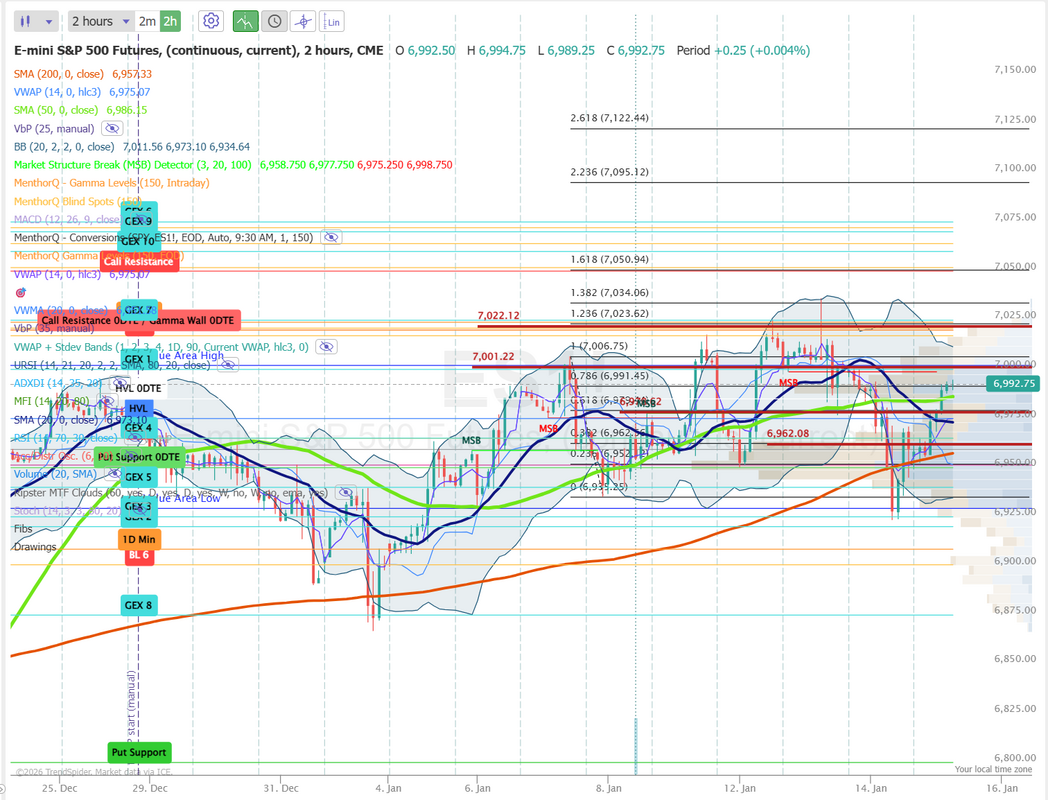Select the 2h timeframe shortcut
This screenshot has width=1048, height=800.
point(169,21)
